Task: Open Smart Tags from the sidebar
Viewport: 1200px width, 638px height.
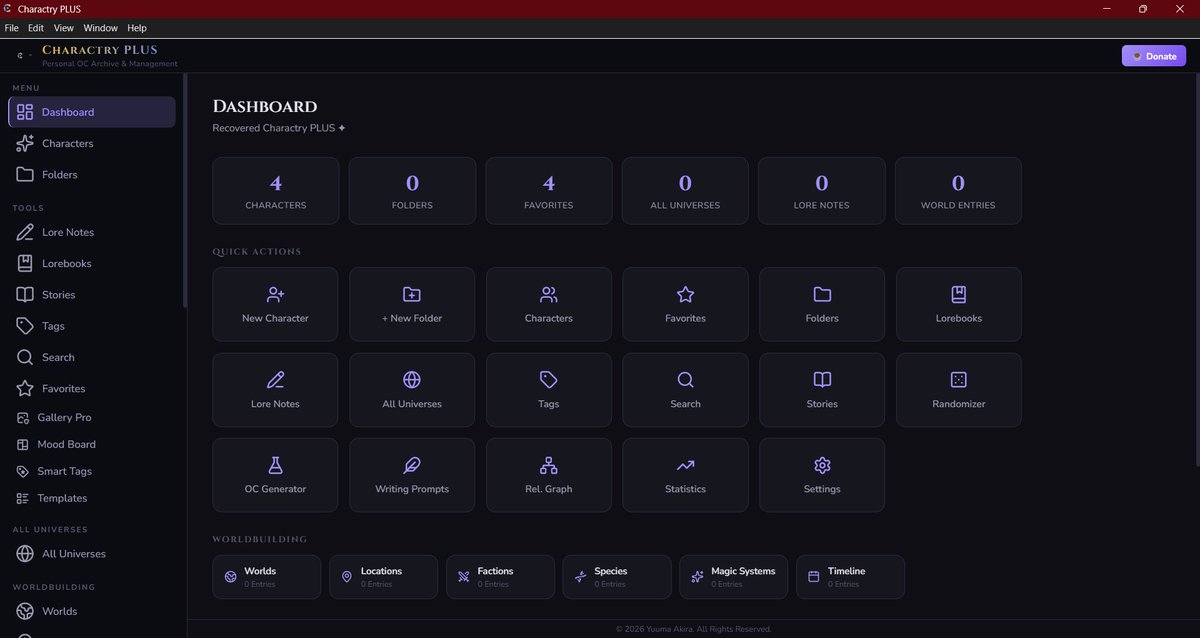Action: click(x=92, y=471)
